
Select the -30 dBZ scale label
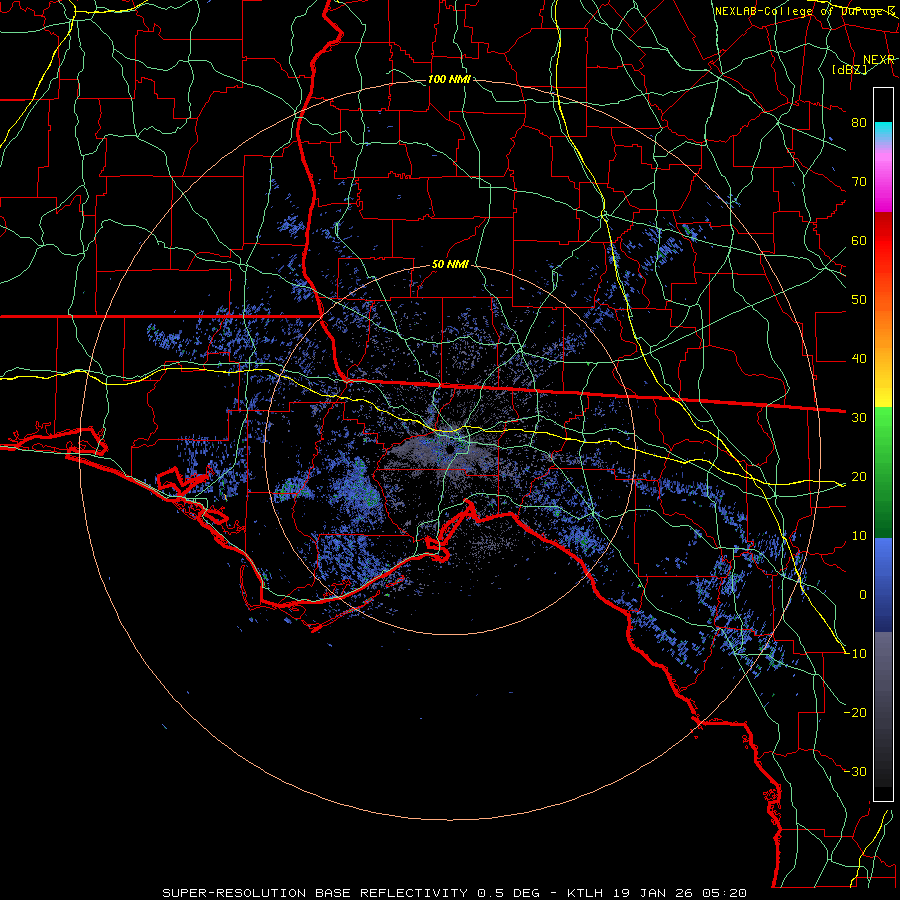(x=855, y=772)
